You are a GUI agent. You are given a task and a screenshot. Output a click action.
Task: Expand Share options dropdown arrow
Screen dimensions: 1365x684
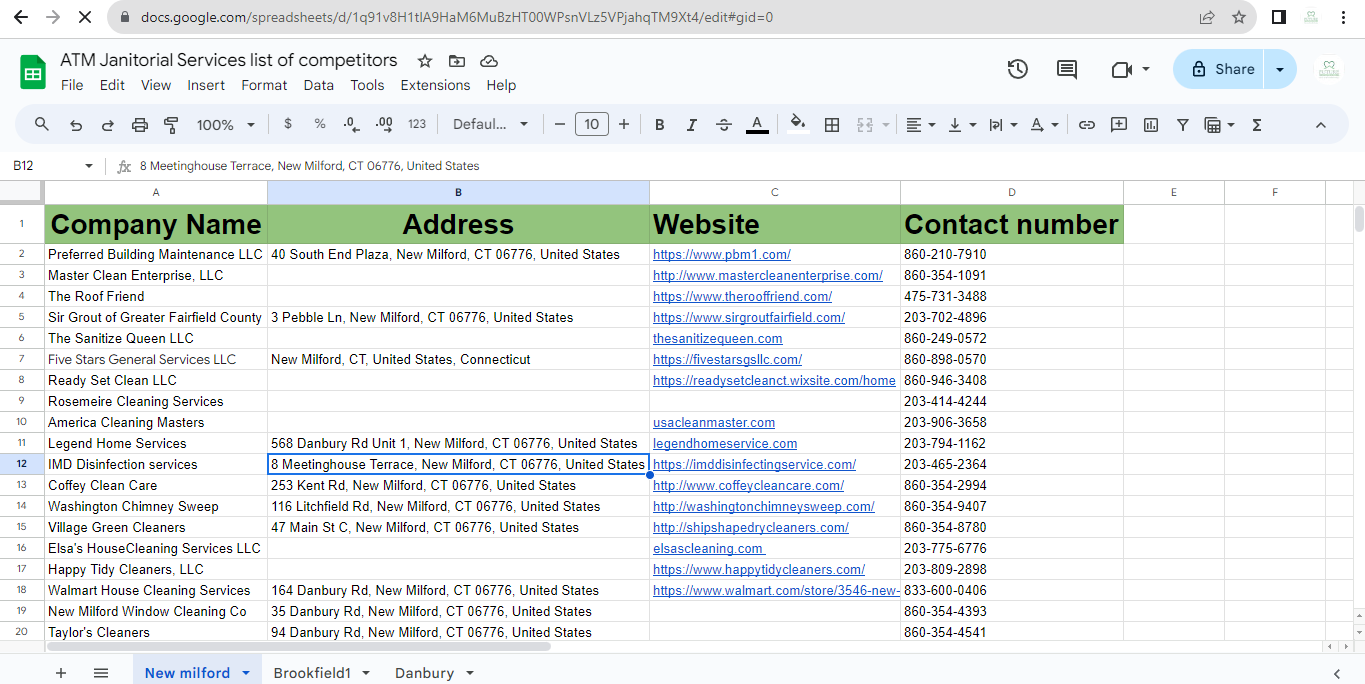(1280, 69)
